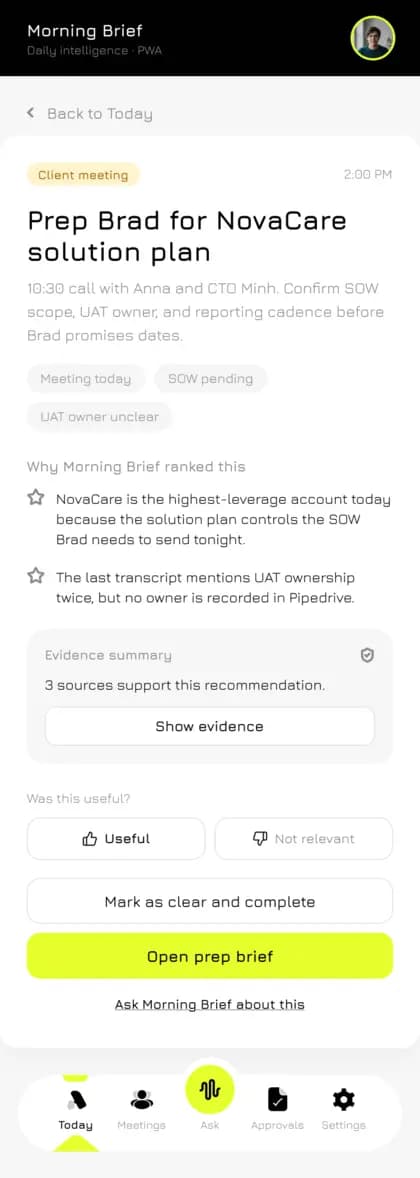
Task: Open the user profile avatar
Action: (373, 38)
